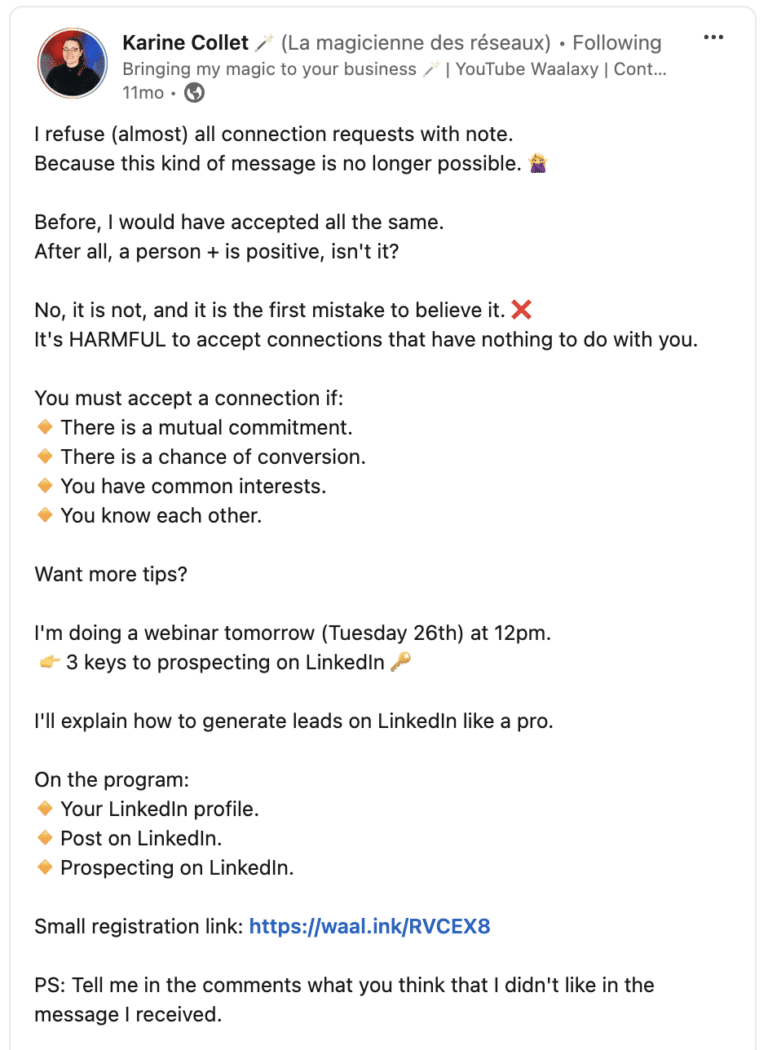Click the diamond bullet beside 'You know each other'
This screenshot has height=1050, width=768.
[x=45, y=515]
